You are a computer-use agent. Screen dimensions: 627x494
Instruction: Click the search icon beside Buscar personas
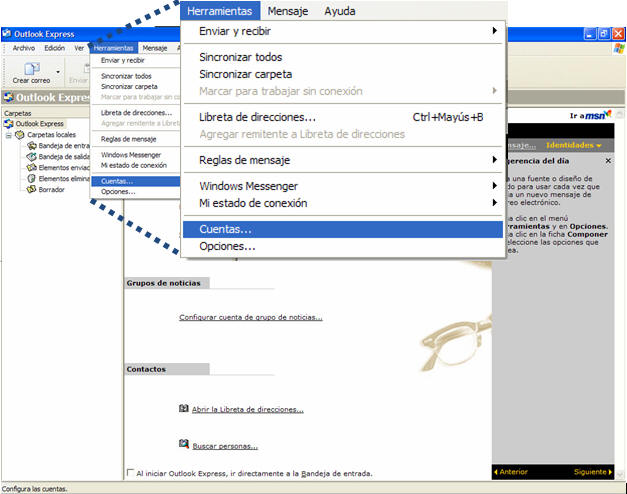coord(184,444)
